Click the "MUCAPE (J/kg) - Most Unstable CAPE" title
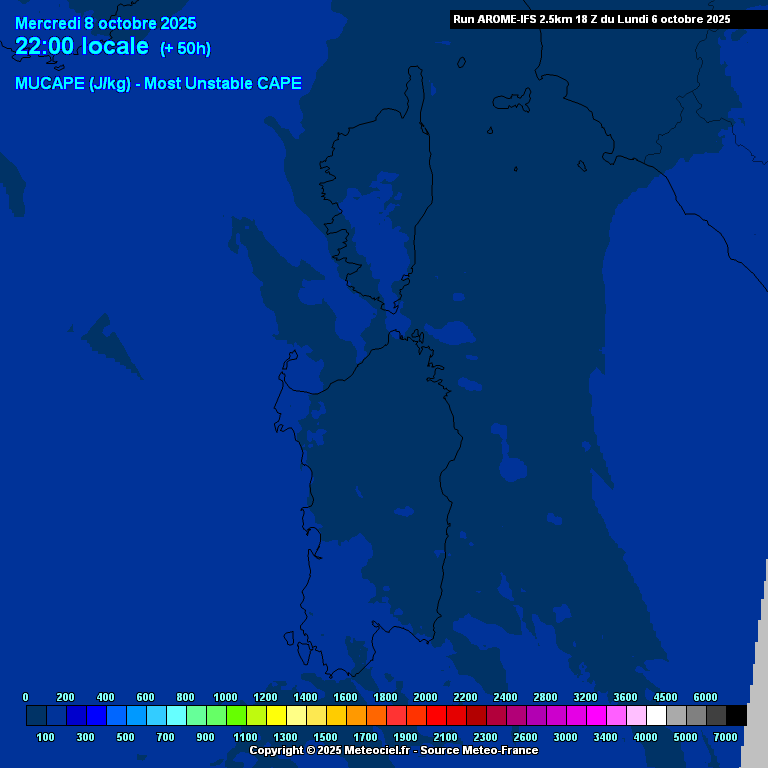This screenshot has width=768, height=768. [x=158, y=84]
